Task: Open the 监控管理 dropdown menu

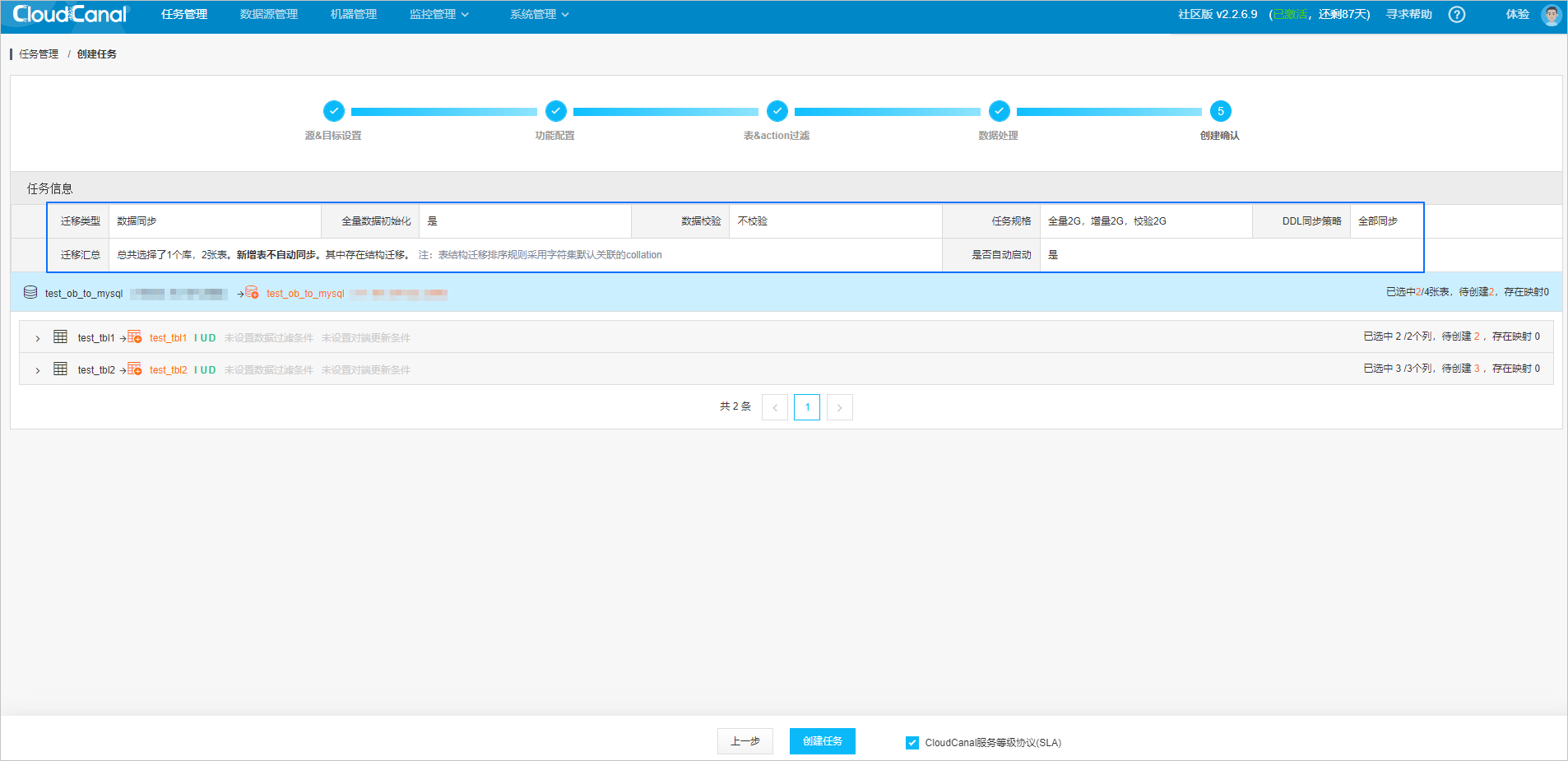Action: (x=438, y=15)
